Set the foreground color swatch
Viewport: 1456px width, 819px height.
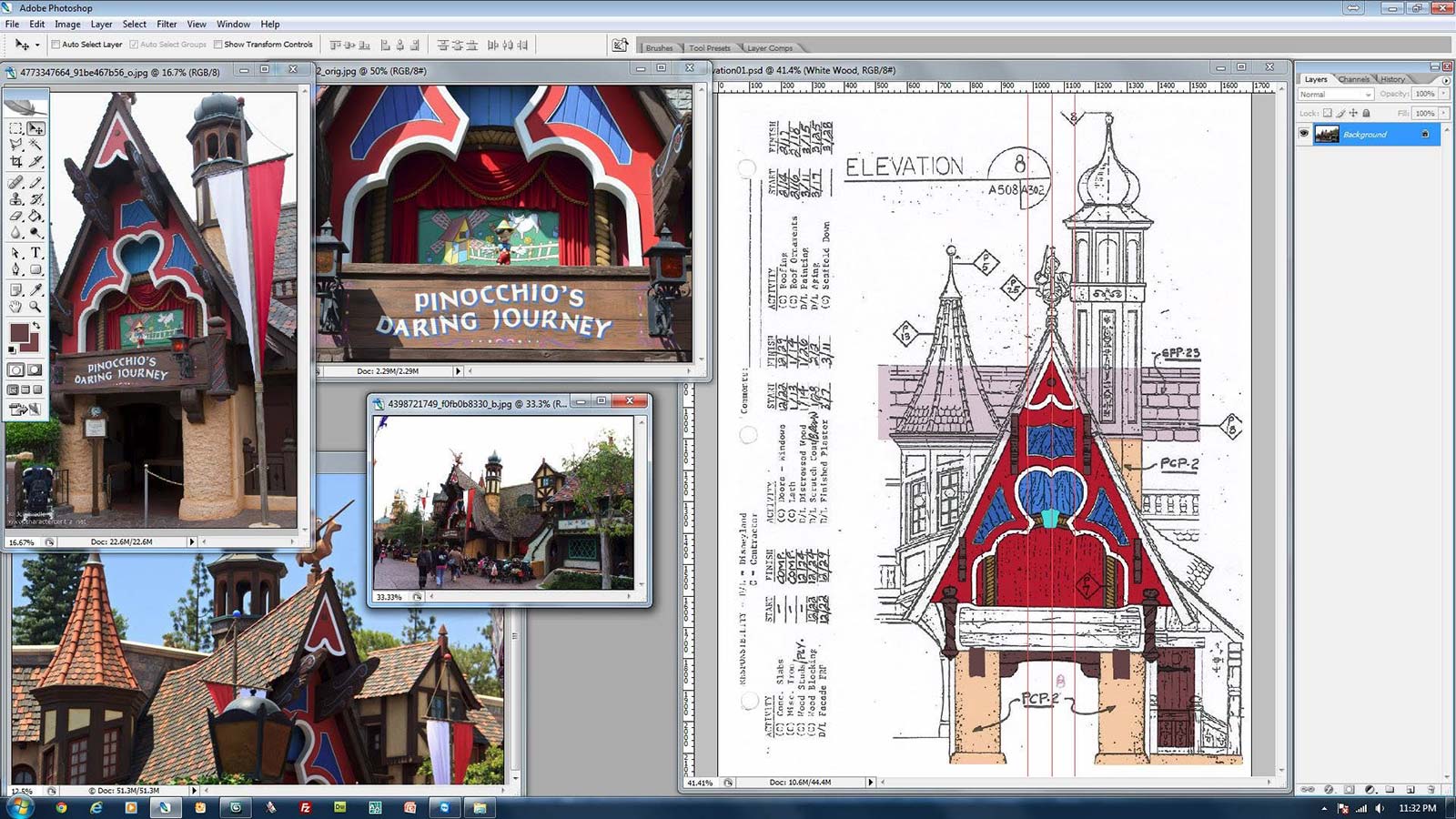[19, 333]
